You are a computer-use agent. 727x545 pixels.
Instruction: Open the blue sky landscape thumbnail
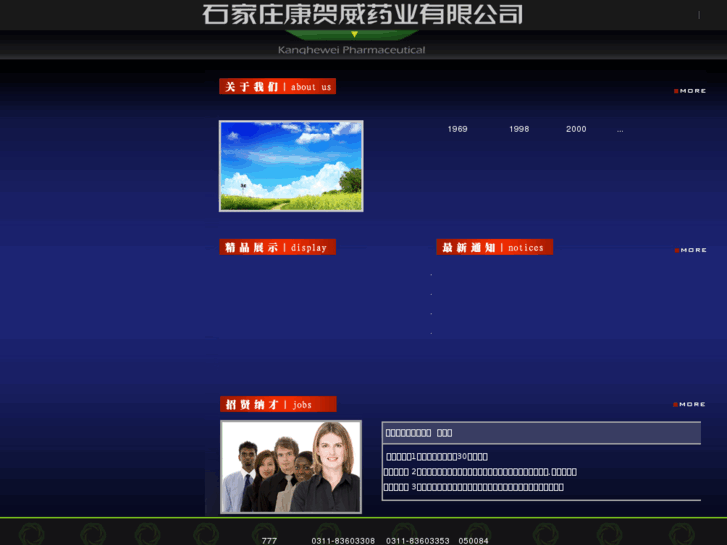tap(291, 166)
